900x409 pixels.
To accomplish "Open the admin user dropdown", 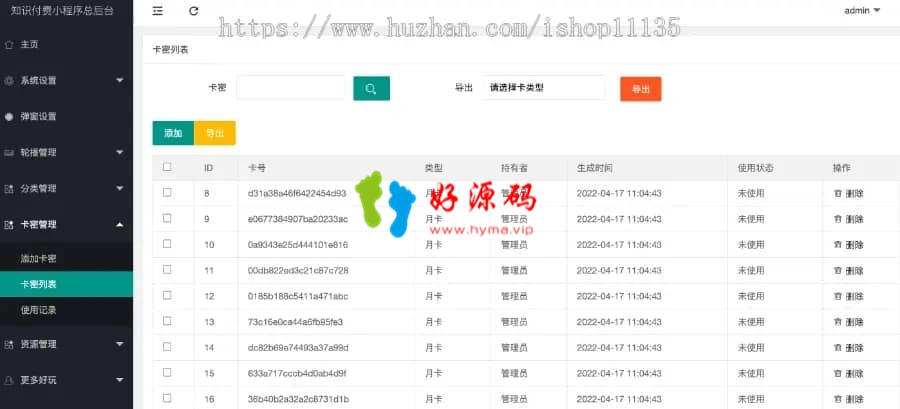I will (x=862, y=10).
